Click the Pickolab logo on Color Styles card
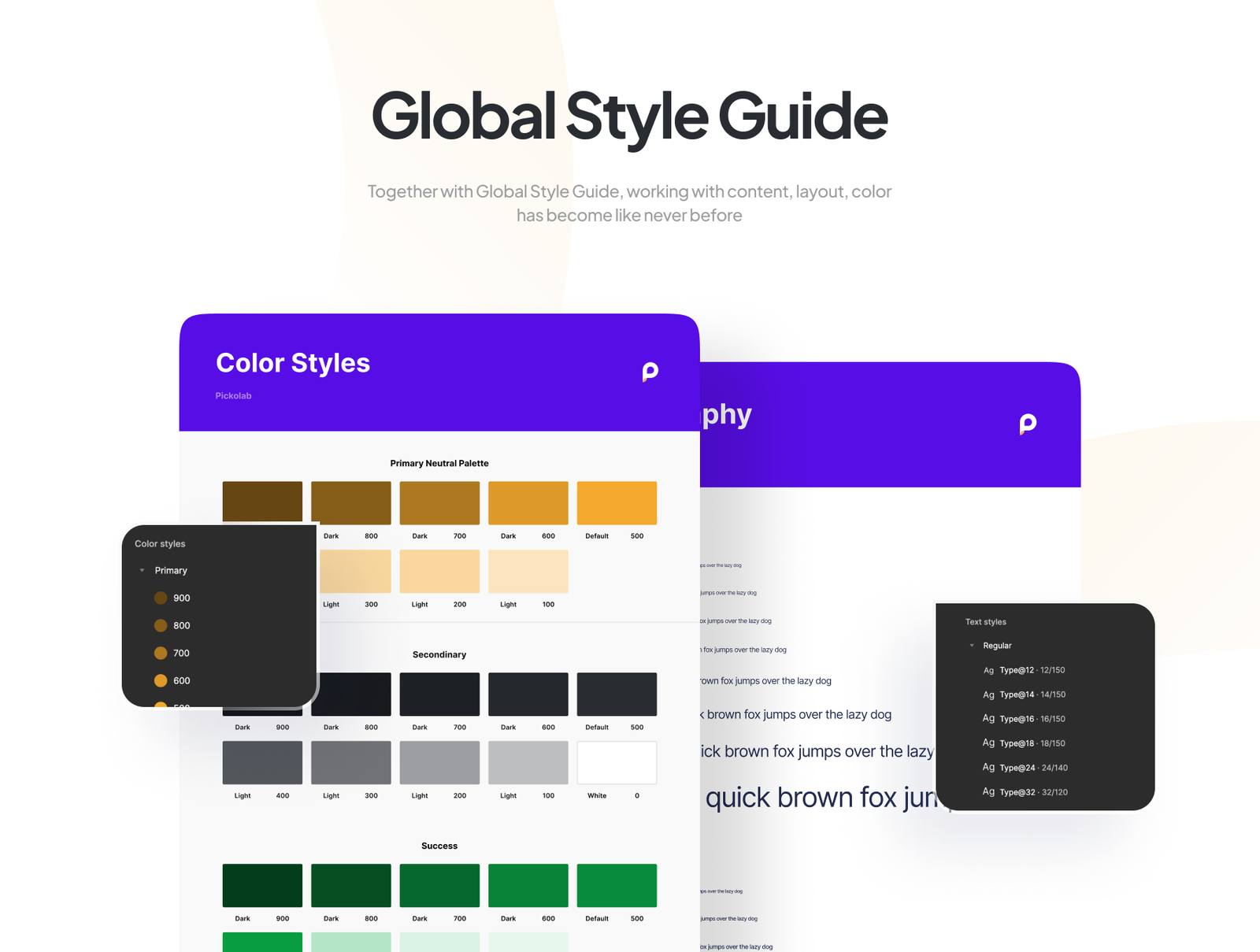Viewport: 1260px width, 952px height. pos(649,372)
